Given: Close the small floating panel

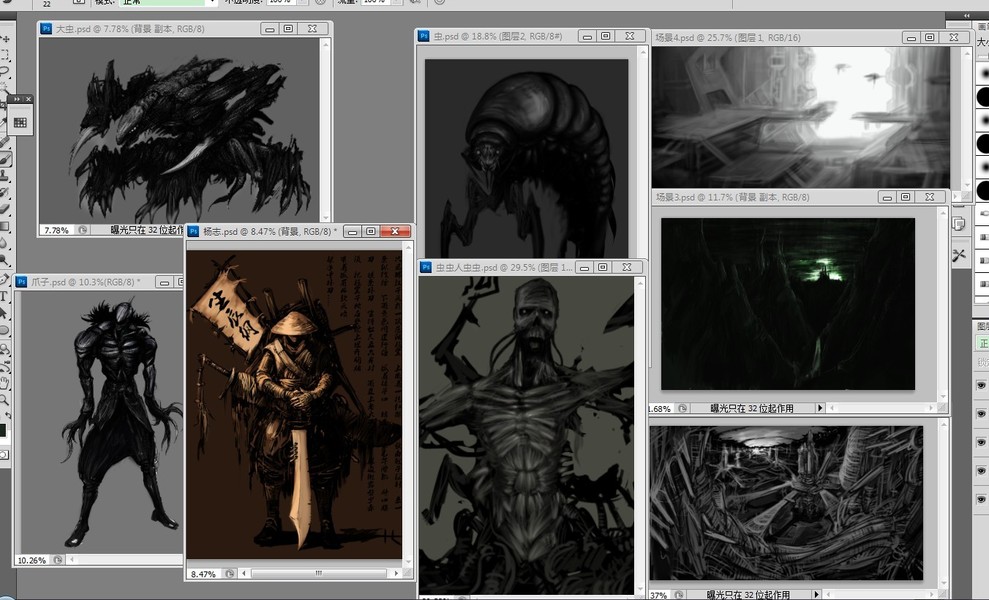Looking at the screenshot, I should (28, 99).
